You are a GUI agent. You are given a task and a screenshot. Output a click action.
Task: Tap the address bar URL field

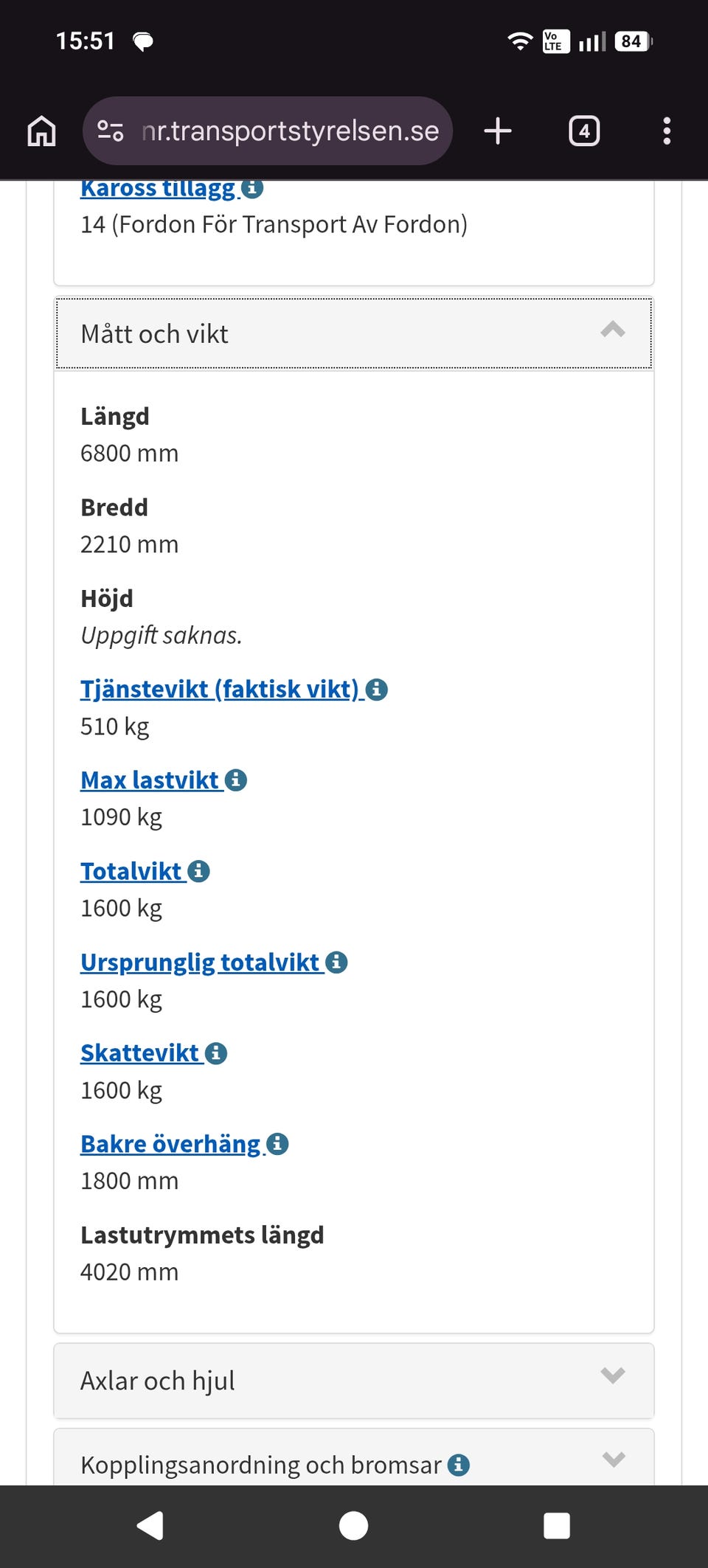(290, 131)
